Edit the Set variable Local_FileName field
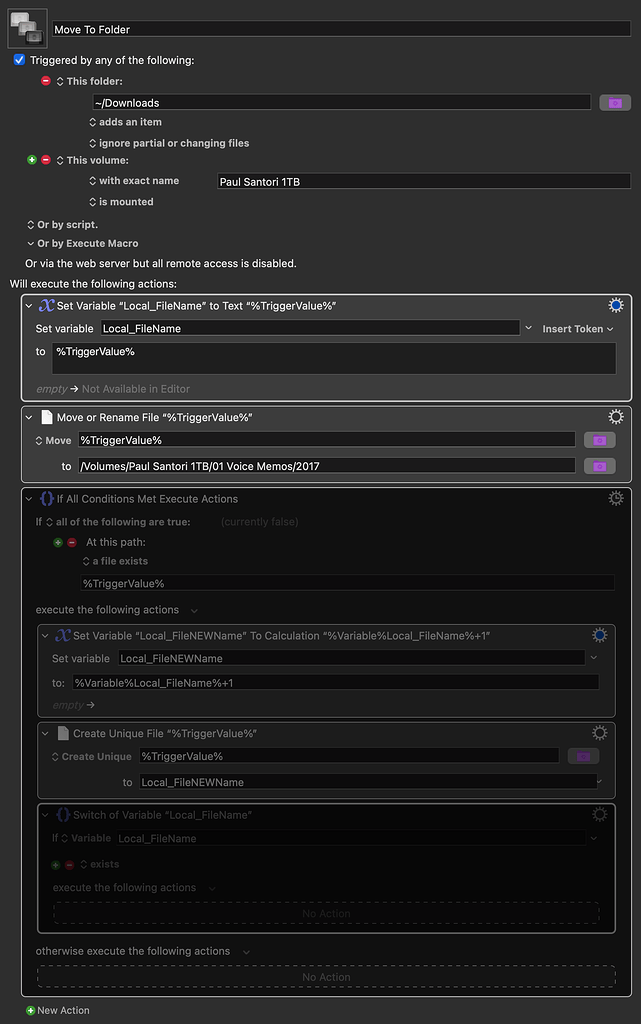The height and width of the screenshot is (1024, 641). point(310,328)
